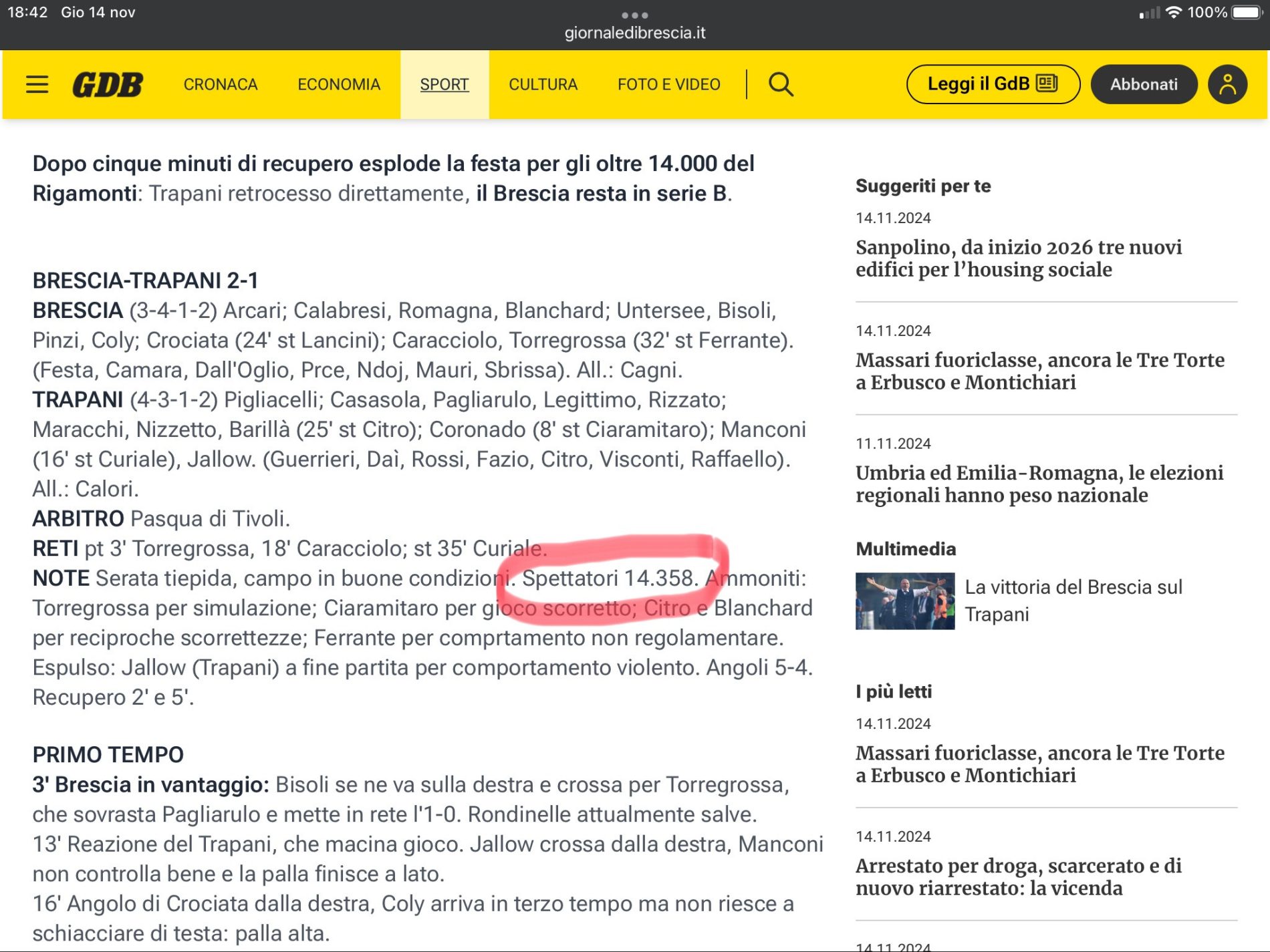This screenshot has height=952, width=1270.
Task: Tap the giornaledibrescia.it address bar
Action: point(634,33)
